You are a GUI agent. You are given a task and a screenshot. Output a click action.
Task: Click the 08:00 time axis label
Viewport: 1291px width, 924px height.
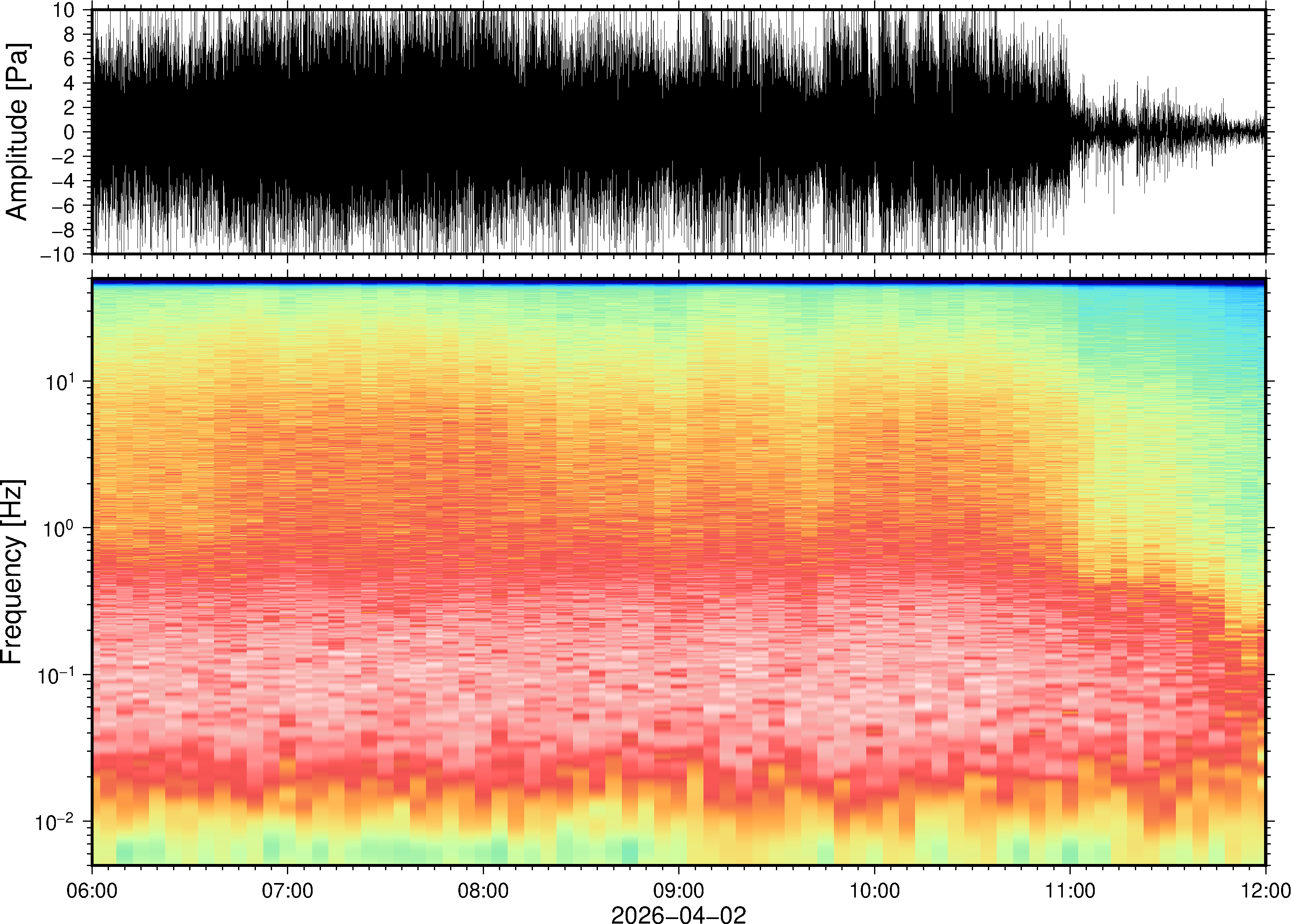tap(483, 890)
